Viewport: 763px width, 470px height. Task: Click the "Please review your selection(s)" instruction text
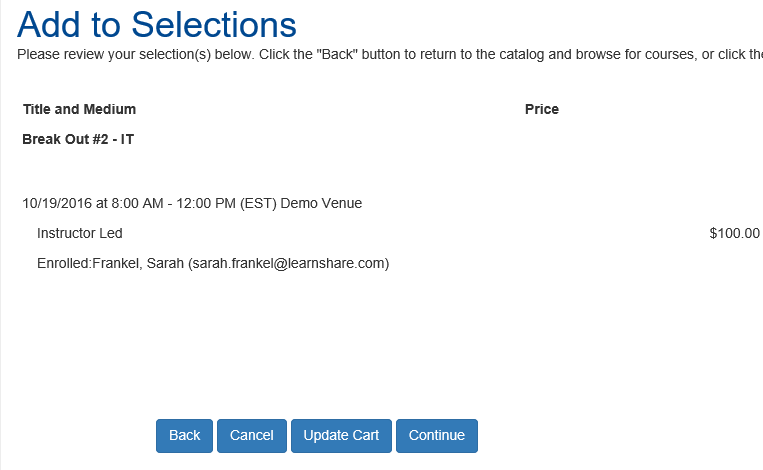click(x=120, y=53)
